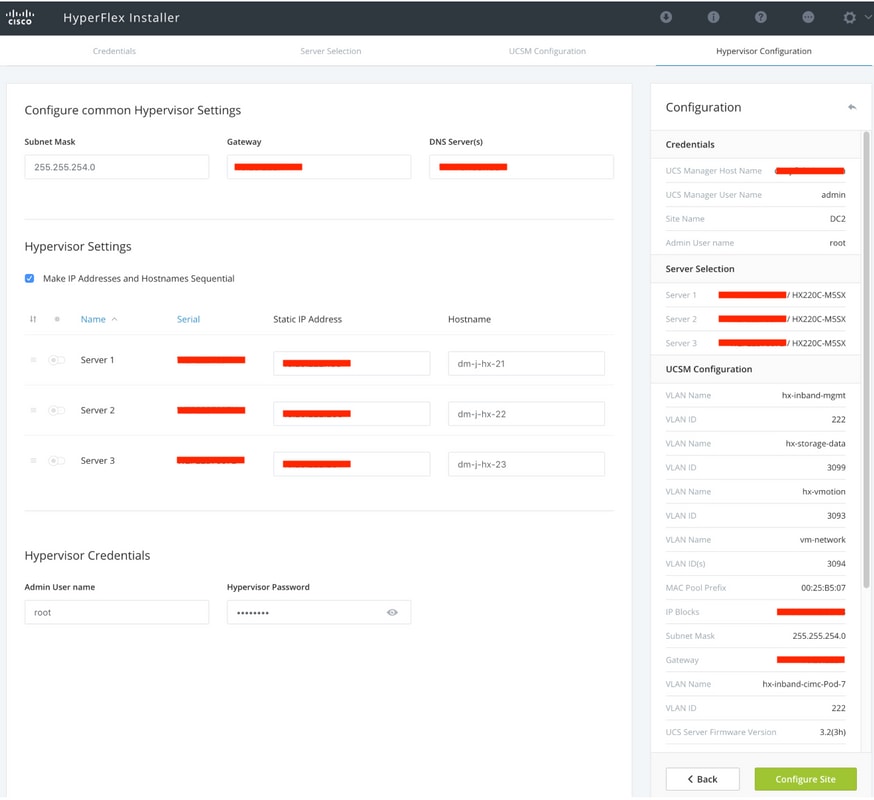This screenshot has width=874, height=800.
Task: Collapse the Configuration panel with the arrow icon
Action: coord(852,107)
